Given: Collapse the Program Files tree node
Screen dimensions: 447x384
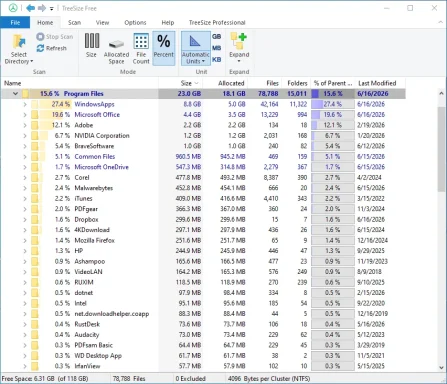Looking at the screenshot, I should 15,94.
